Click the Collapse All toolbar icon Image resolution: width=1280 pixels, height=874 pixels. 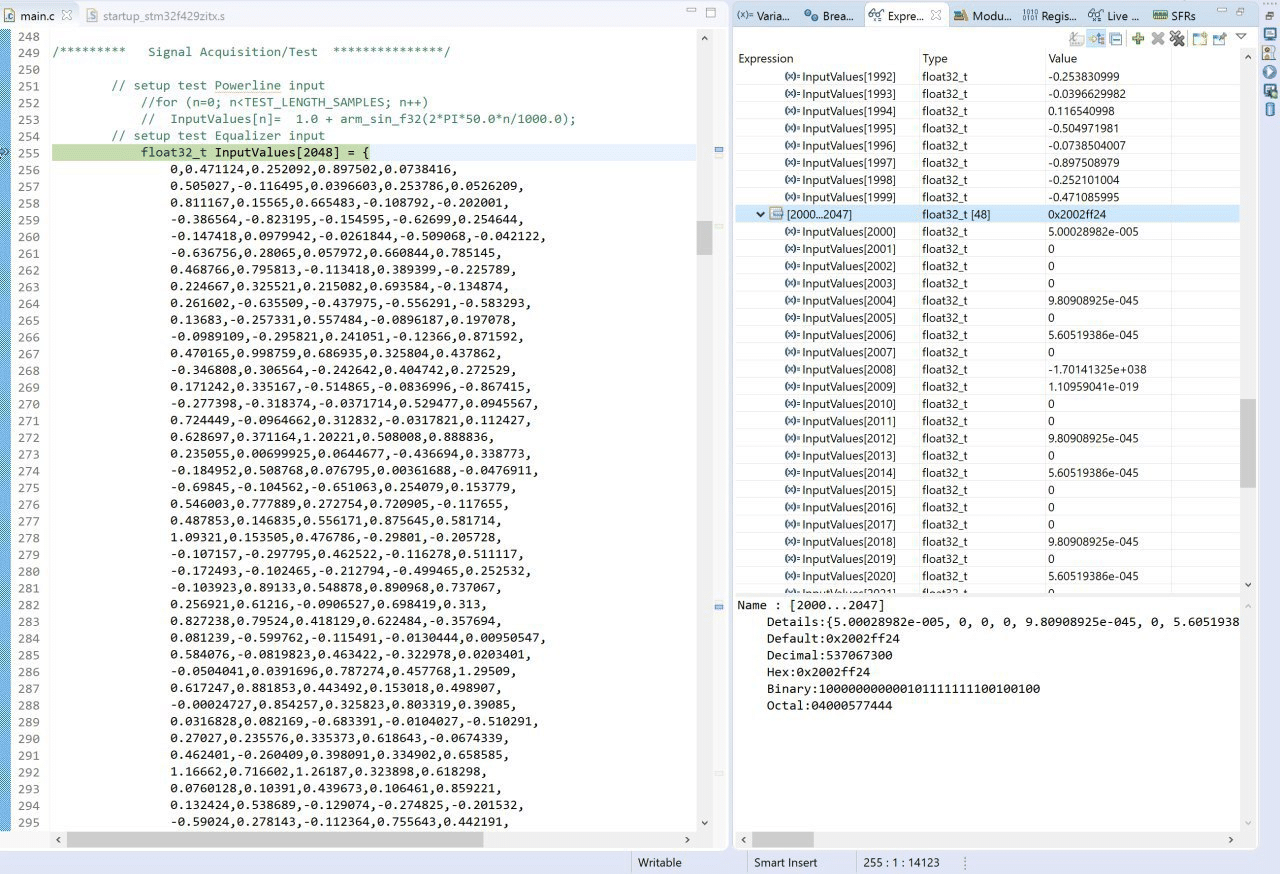(x=1115, y=39)
